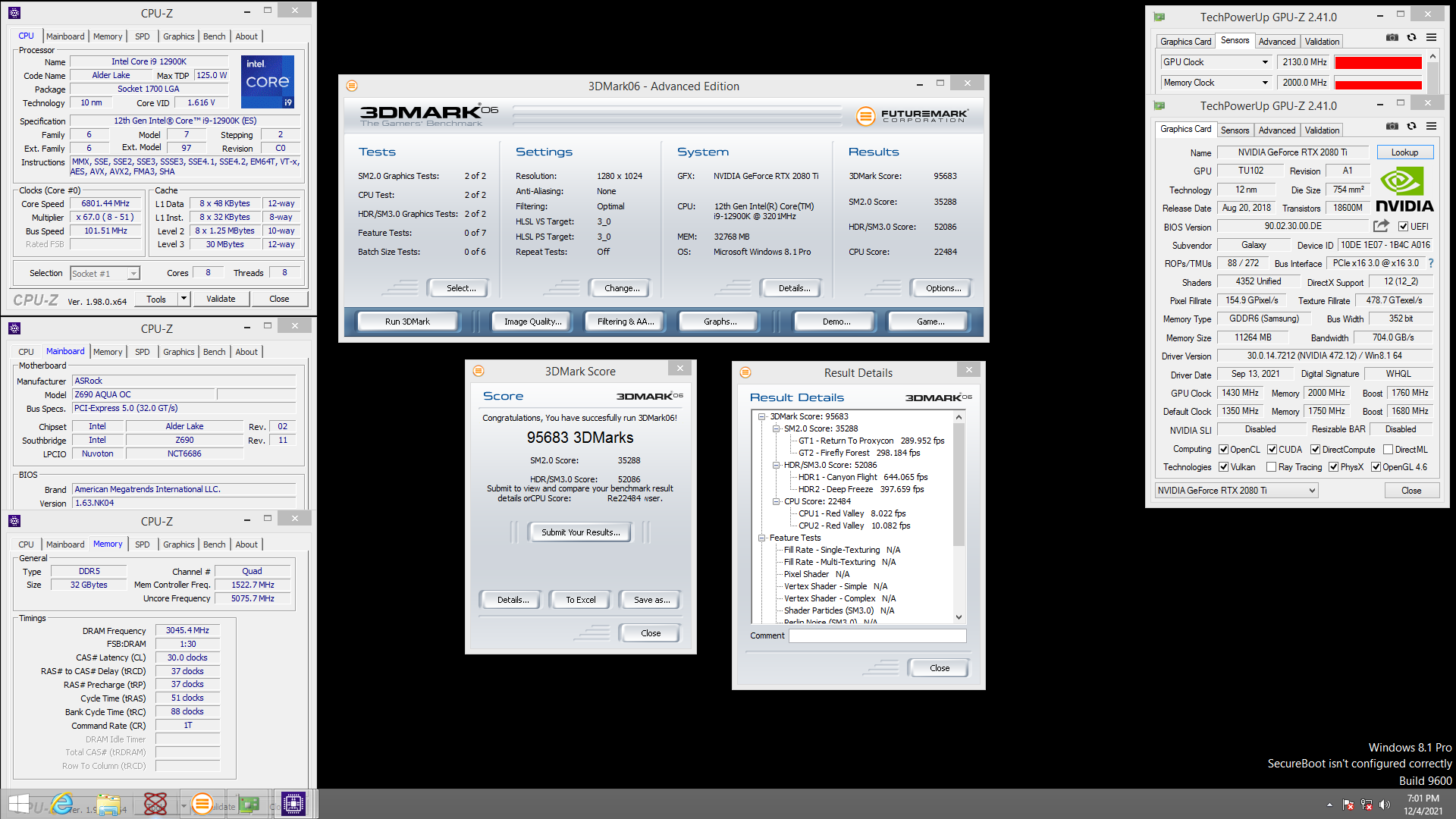Enable the DirectML checkbox
1456x819 pixels.
[x=1388, y=449]
